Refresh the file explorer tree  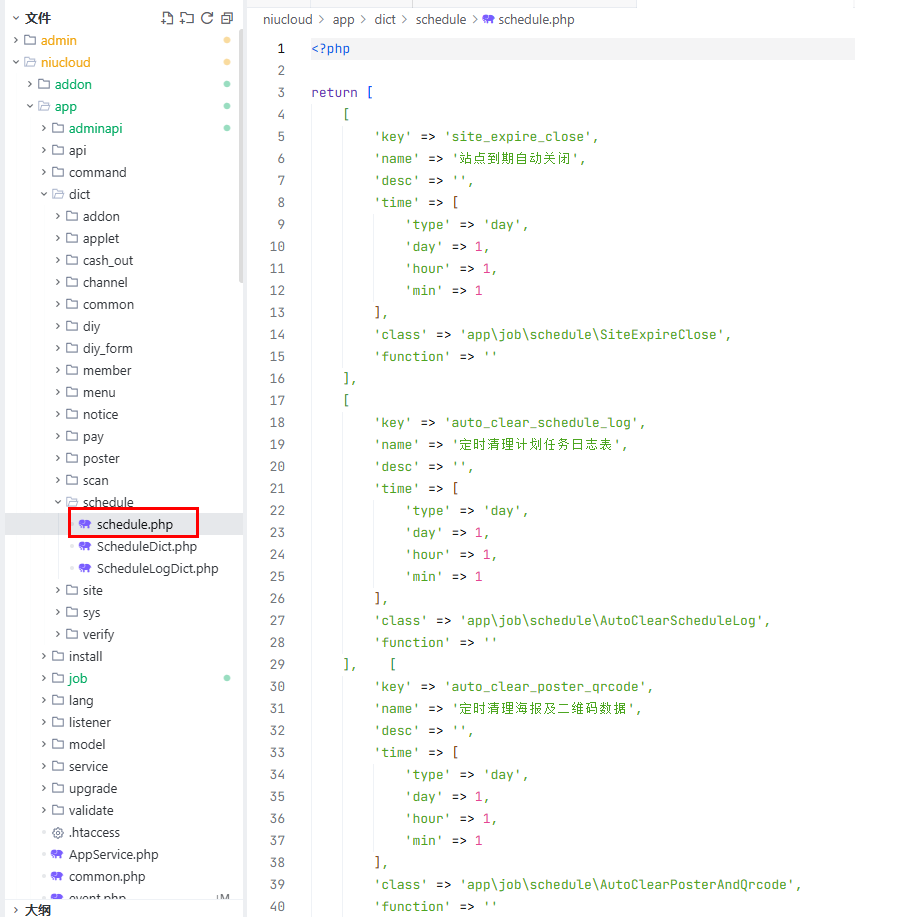tap(207, 18)
